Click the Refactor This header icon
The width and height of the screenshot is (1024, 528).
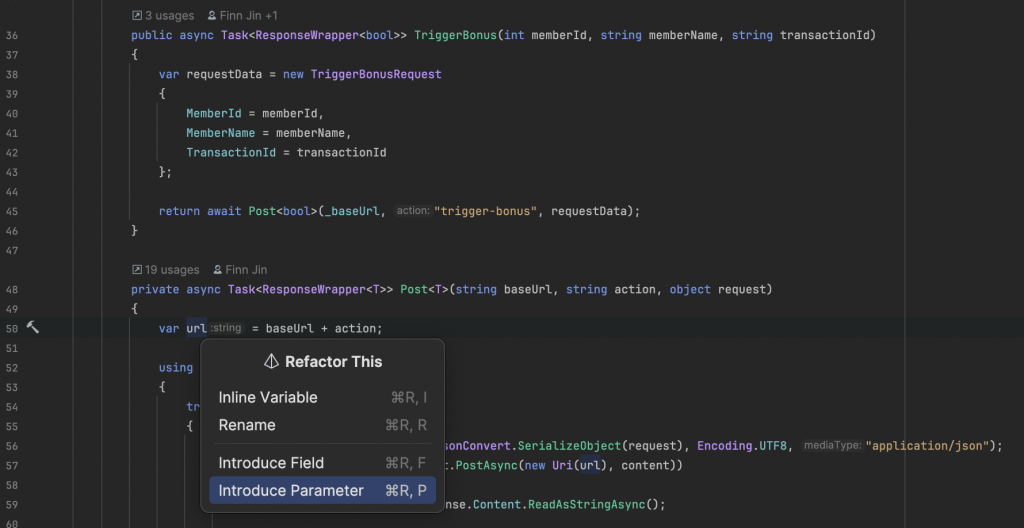271,361
